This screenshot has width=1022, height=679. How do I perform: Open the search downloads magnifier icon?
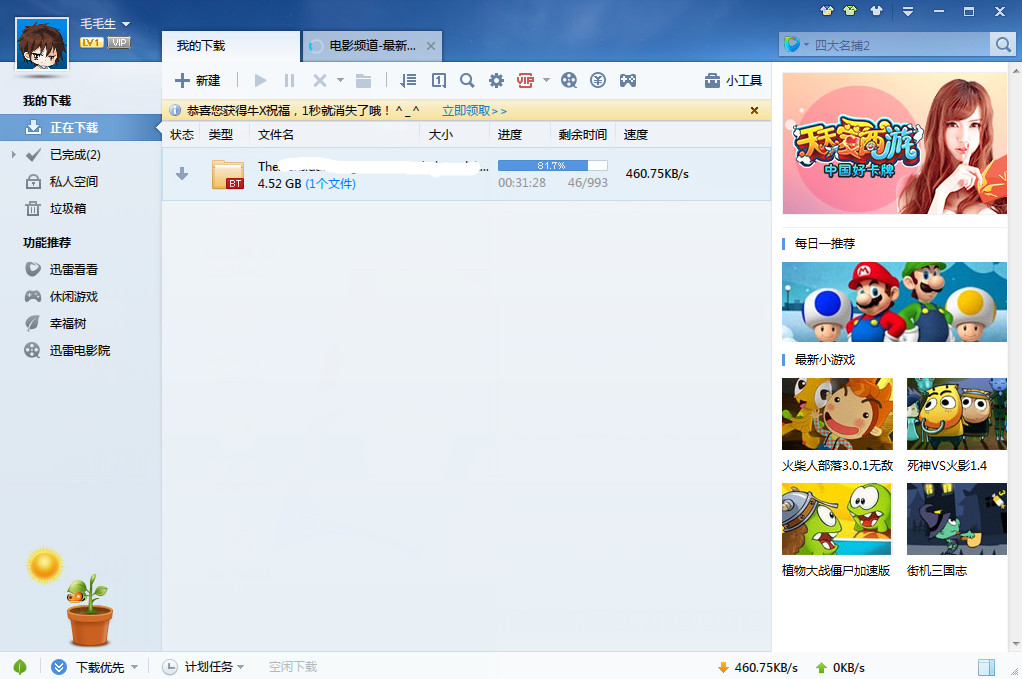pos(467,80)
